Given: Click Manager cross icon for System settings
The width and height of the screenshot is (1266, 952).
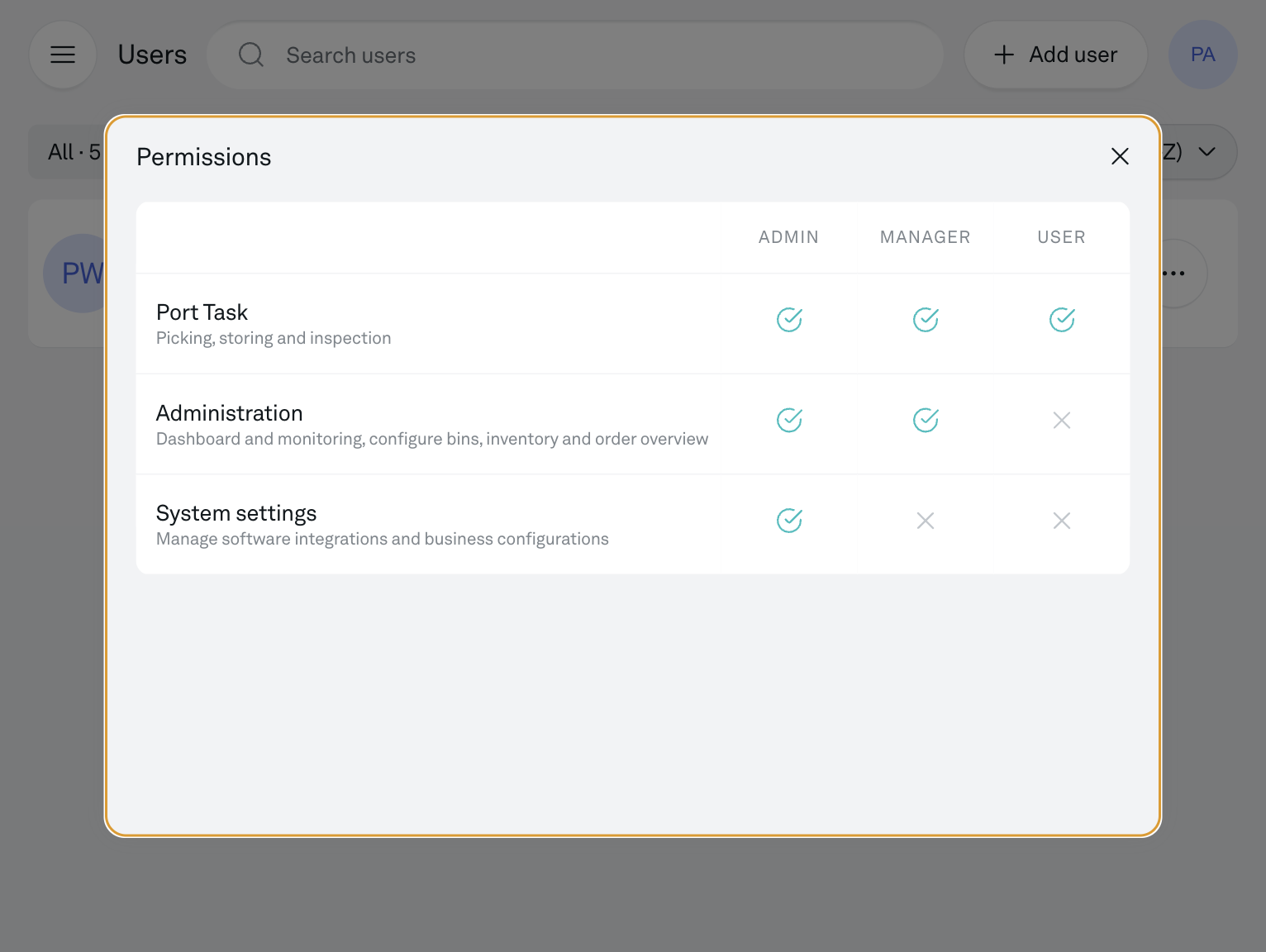Looking at the screenshot, I should click(x=926, y=521).
